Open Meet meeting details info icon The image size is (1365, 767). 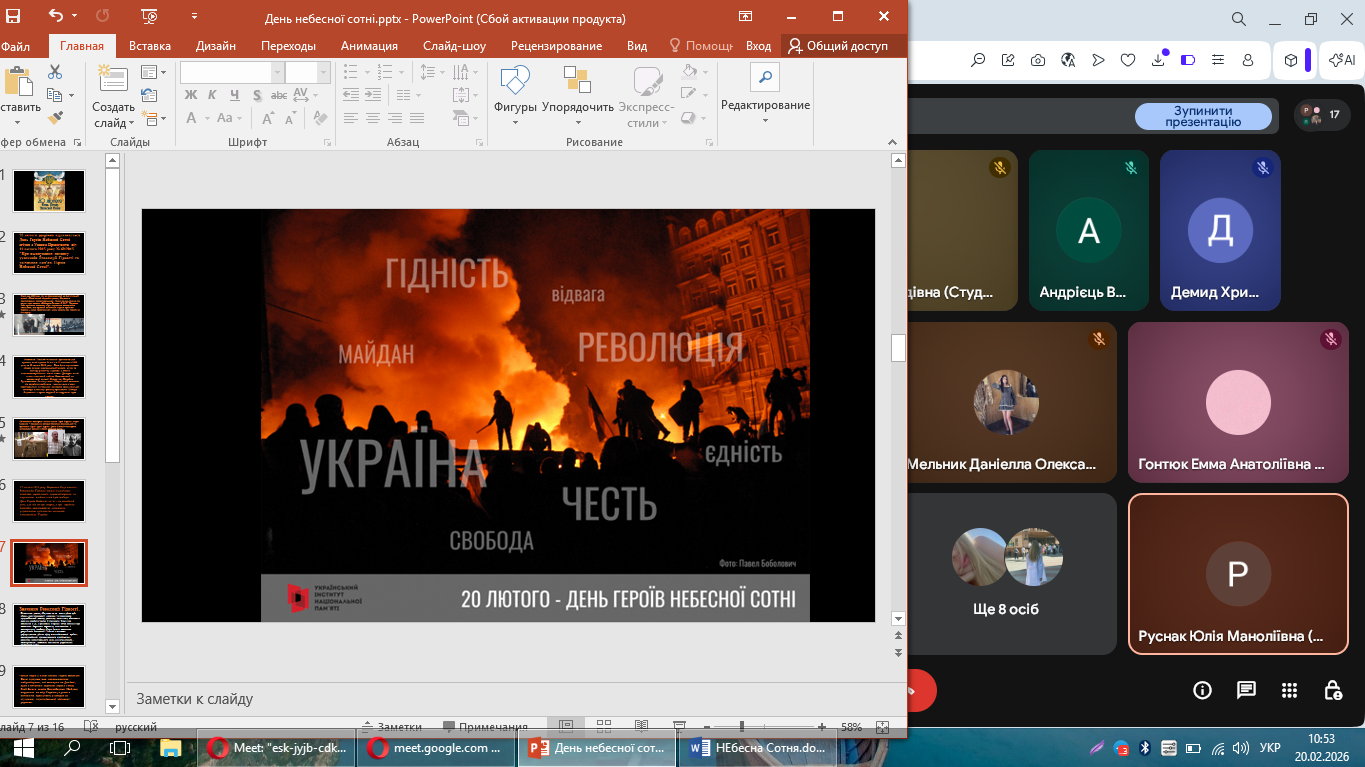[x=1202, y=690]
